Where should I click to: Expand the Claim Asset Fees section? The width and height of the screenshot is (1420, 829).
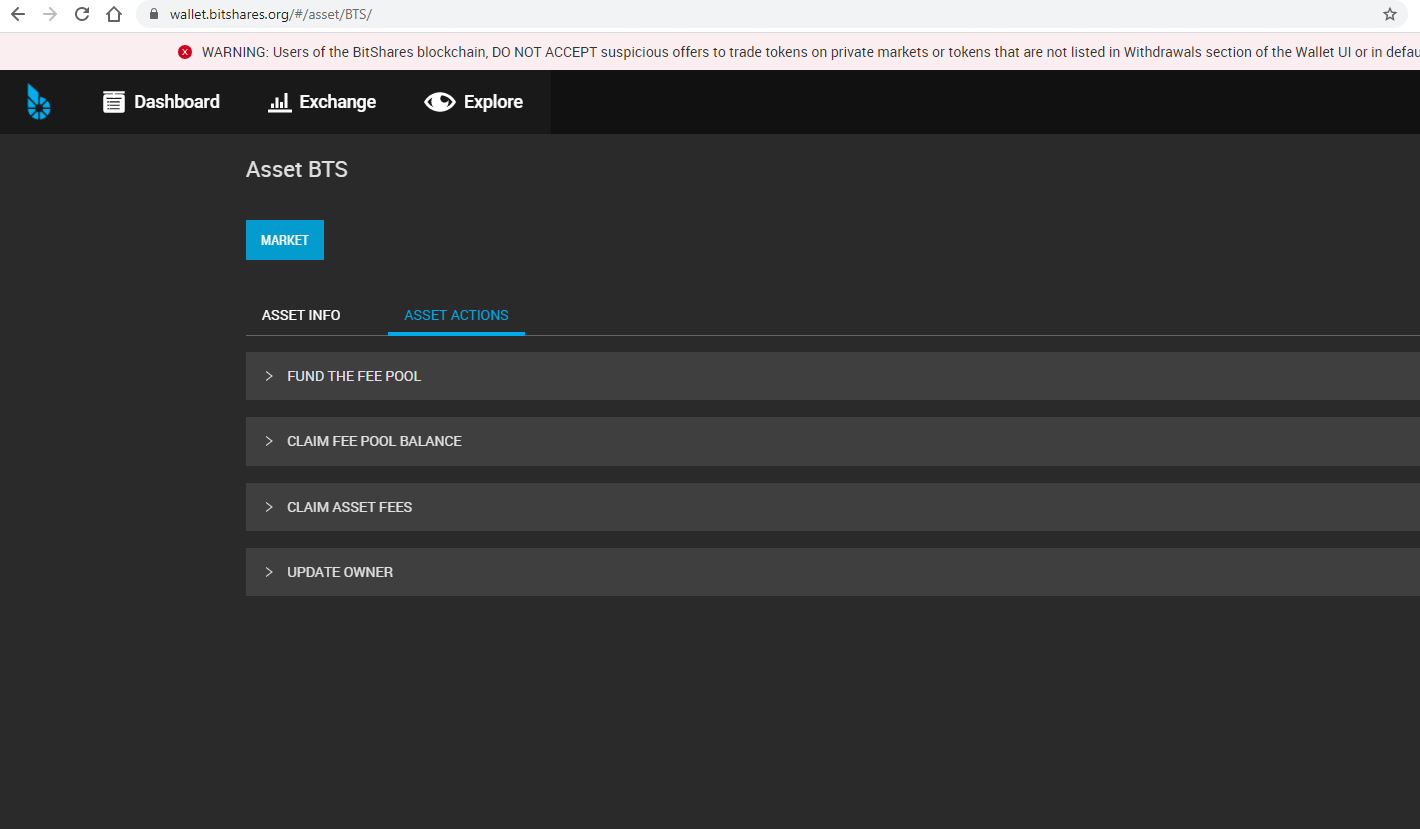coord(833,507)
